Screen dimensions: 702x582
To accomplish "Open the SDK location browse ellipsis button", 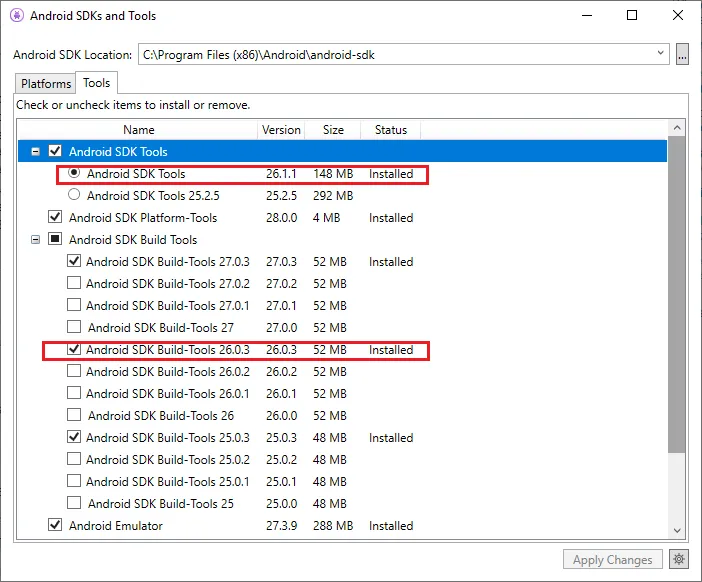I will pyautogui.click(x=682, y=55).
